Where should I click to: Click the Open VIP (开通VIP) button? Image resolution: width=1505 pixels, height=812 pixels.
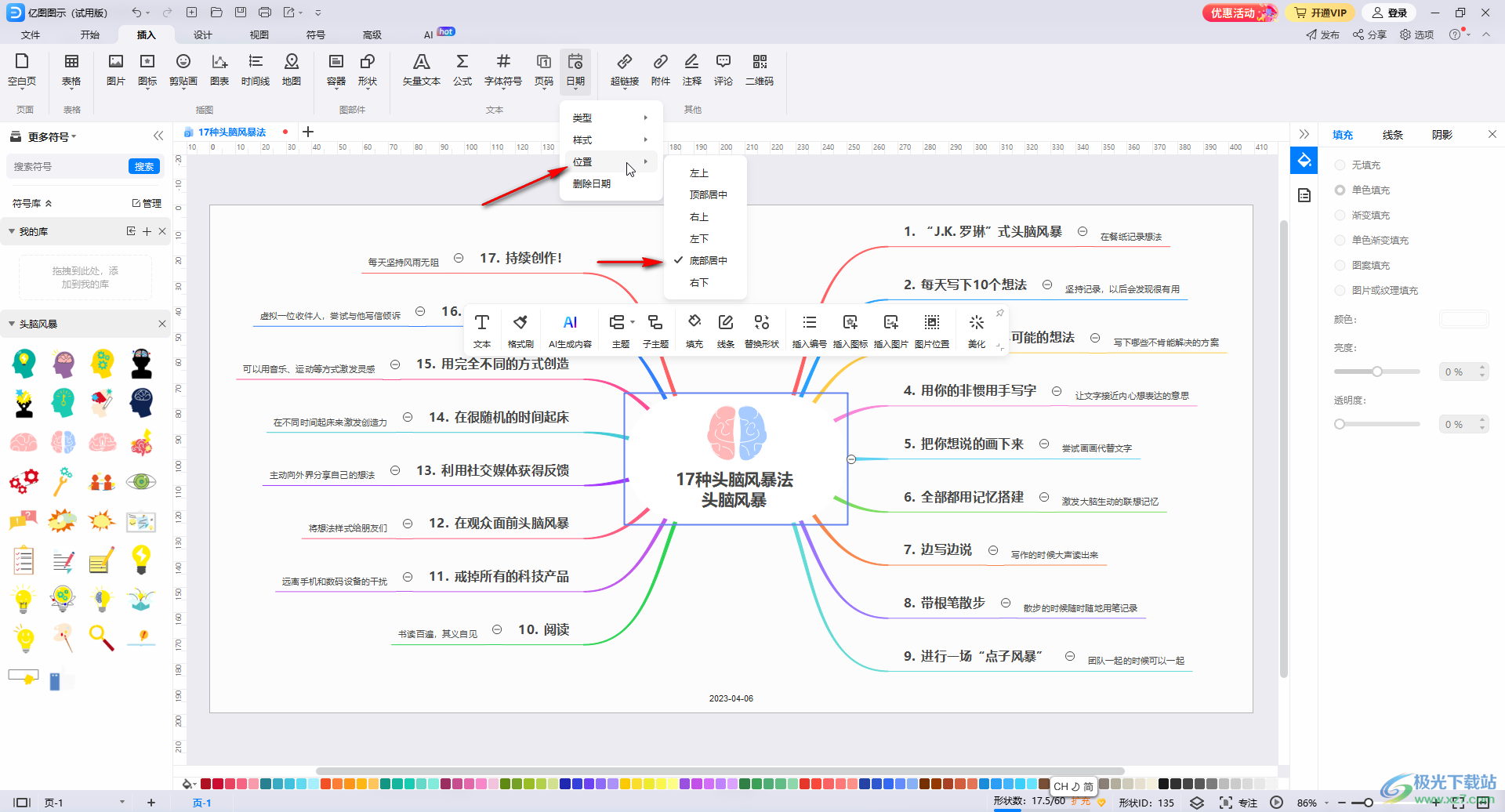tap(1321, 13)
